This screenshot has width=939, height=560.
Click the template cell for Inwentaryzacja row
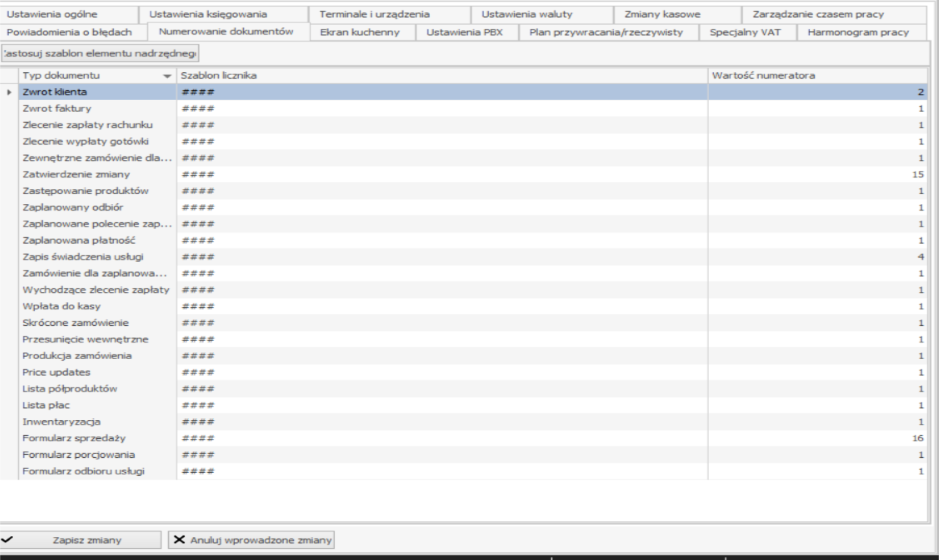tap(440, 422)
